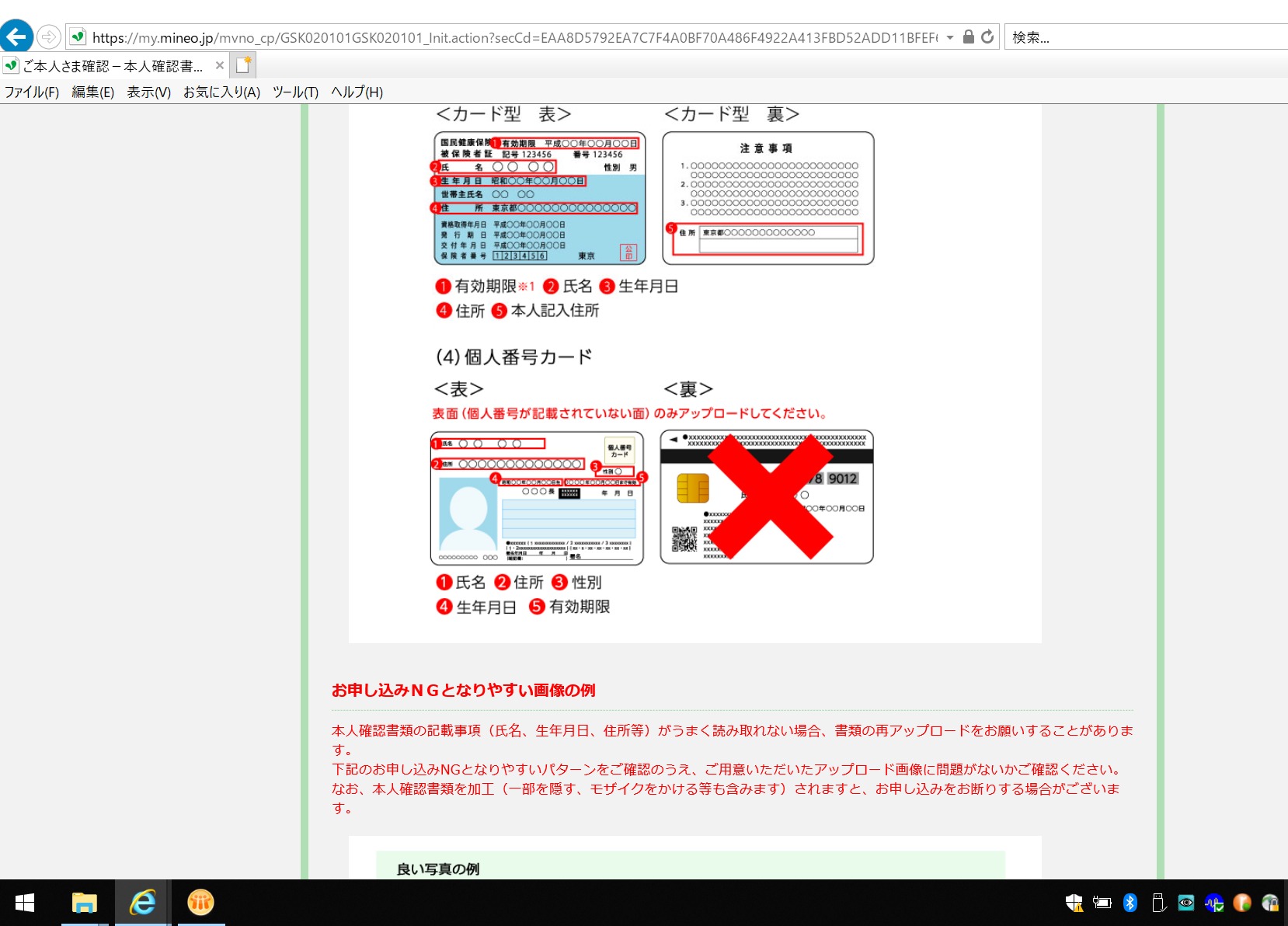Click the security padlock in address bar

pyautogui.click(x=969, y=37)
